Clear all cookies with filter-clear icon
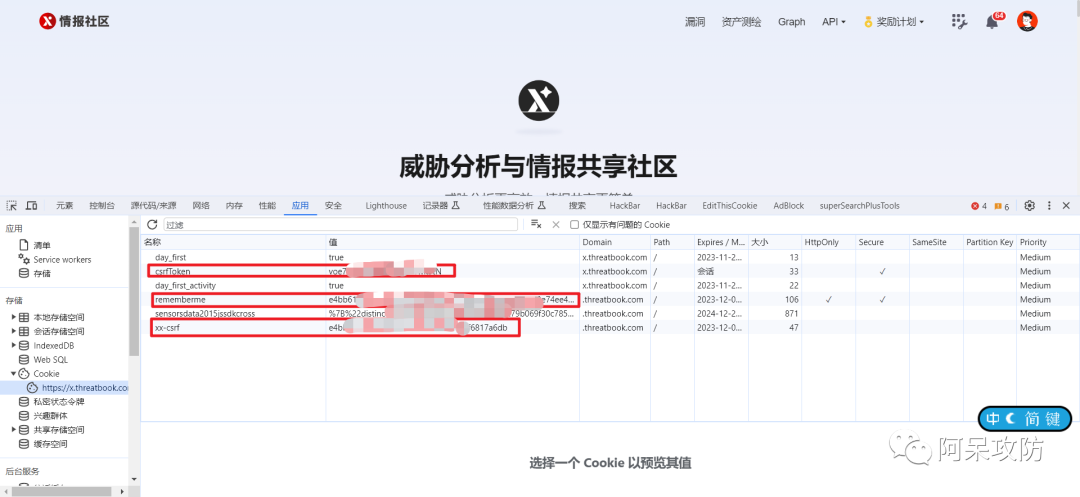 (x=536, y=225)
